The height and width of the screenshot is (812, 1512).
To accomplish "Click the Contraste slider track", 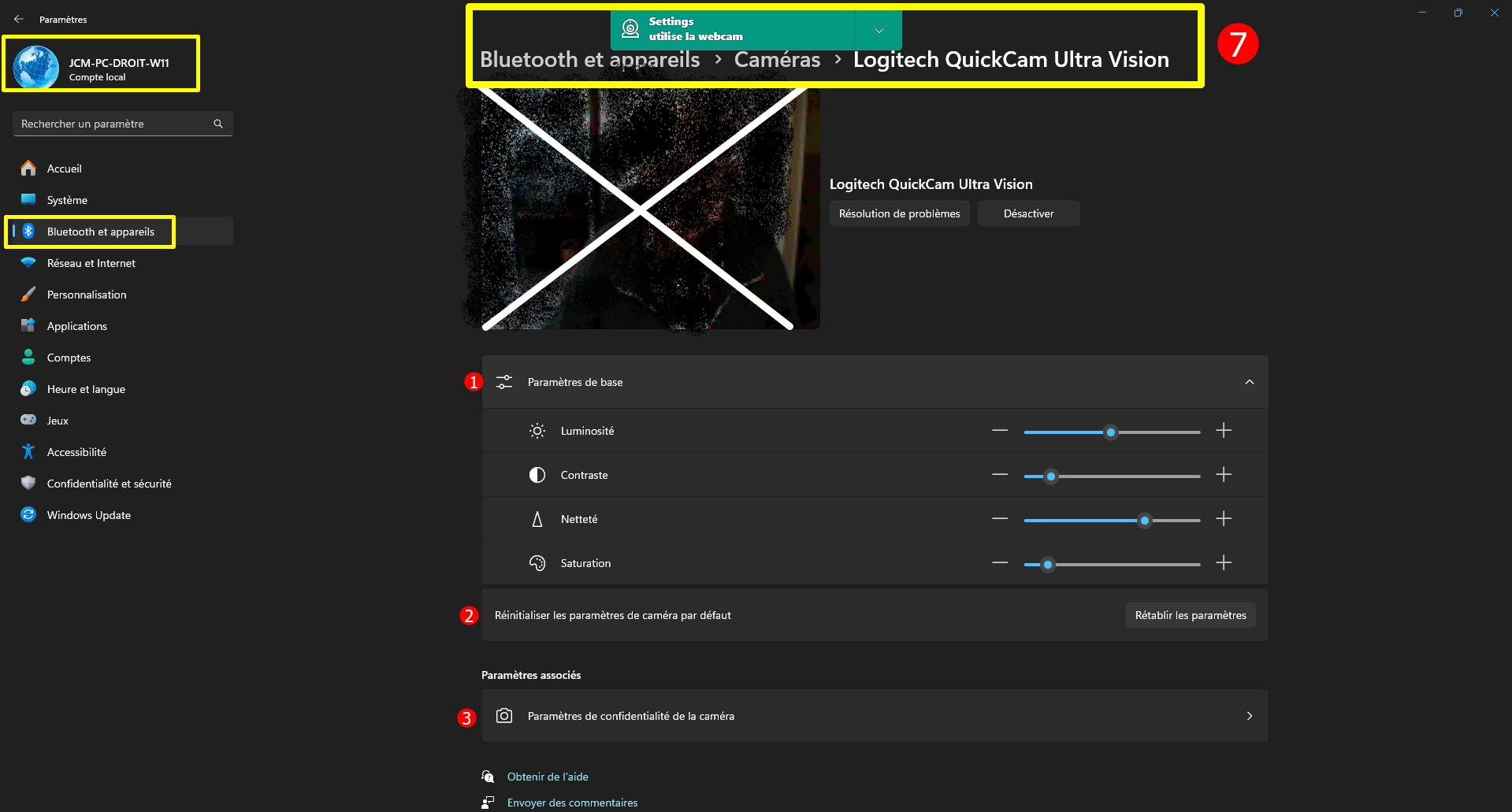I will (1112, 476).
